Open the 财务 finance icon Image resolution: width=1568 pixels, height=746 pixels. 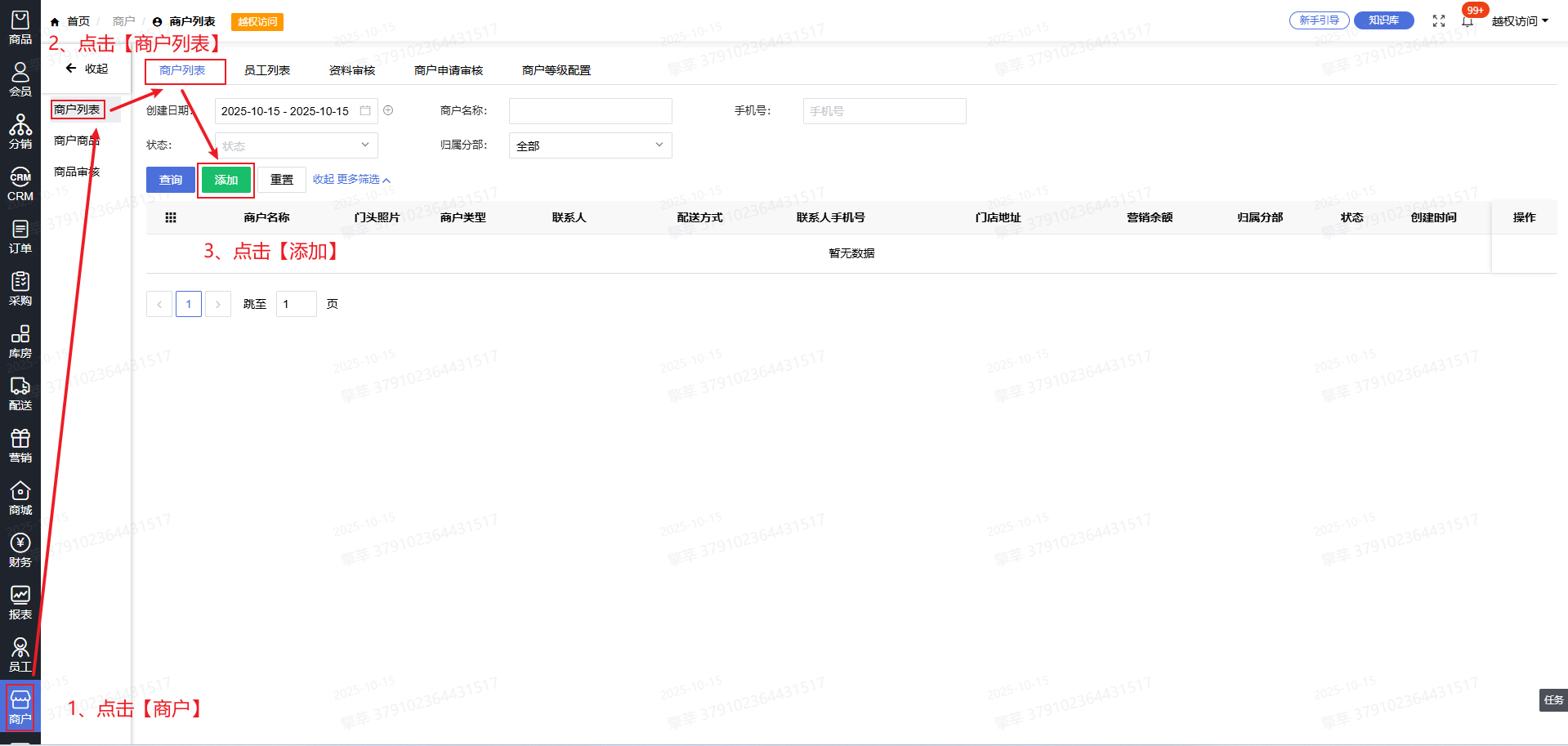click(20, 551)
